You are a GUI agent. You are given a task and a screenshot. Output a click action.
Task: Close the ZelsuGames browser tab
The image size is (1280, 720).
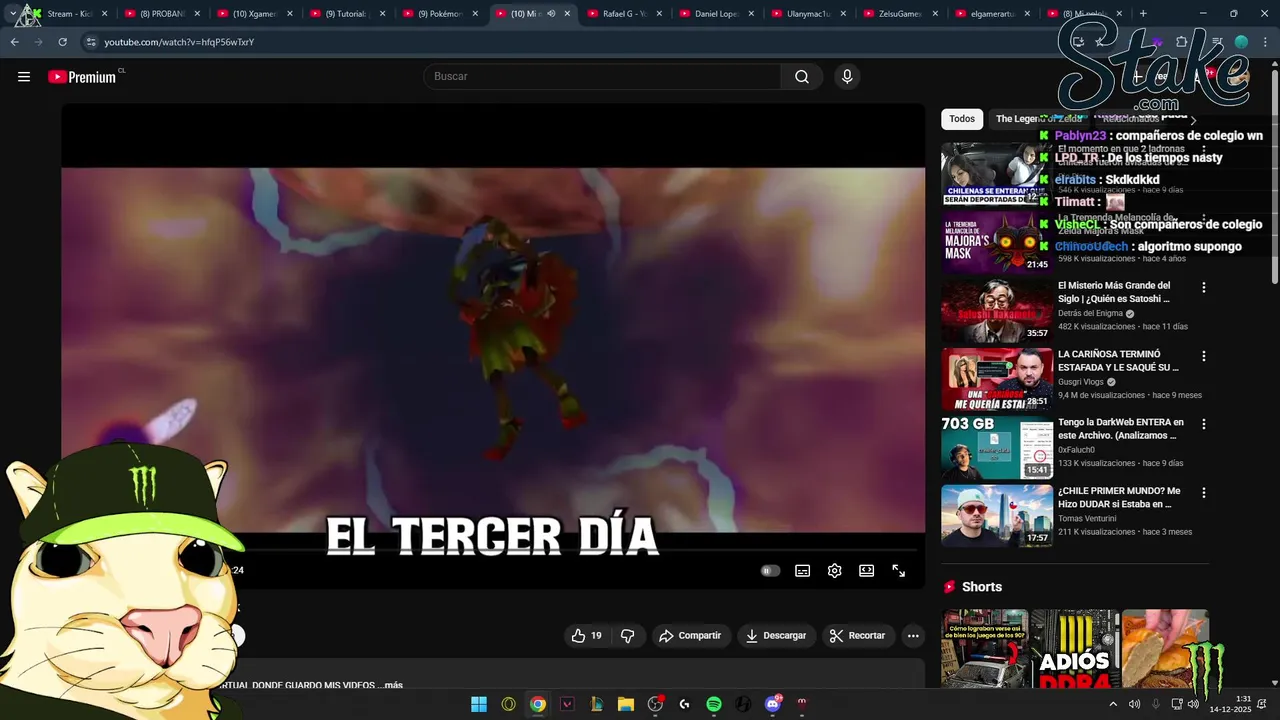pyautogui.click(x=936, y=14)
